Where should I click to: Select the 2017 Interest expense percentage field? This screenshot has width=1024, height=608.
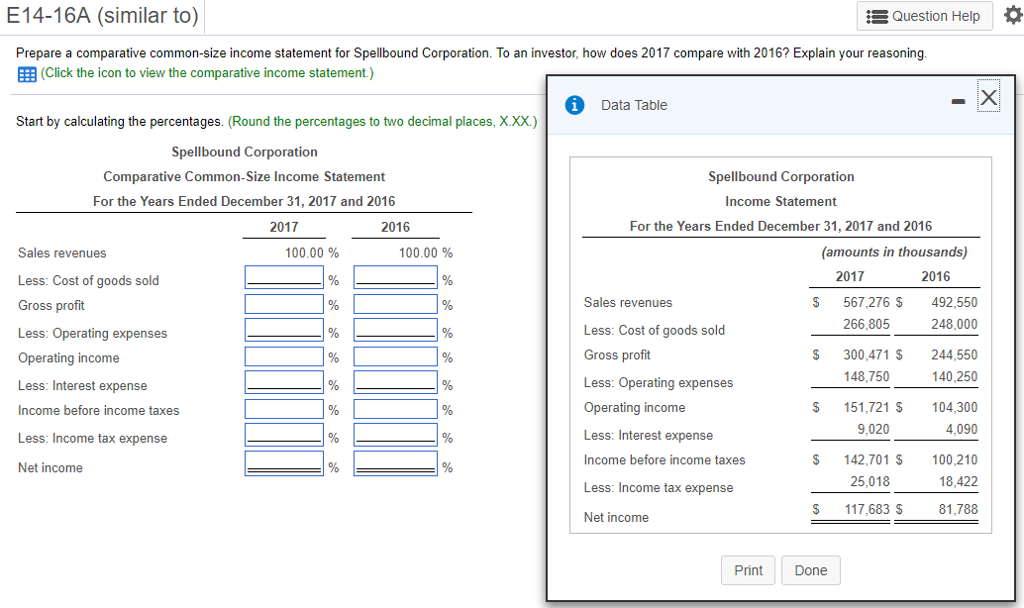click(285, 383)
